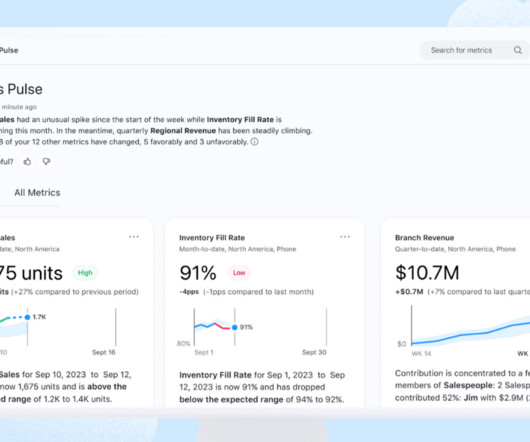Click 'Quarter-to-date, North America, Phone' subtitle
Viewport: 530px width, 442px height.
455,249
